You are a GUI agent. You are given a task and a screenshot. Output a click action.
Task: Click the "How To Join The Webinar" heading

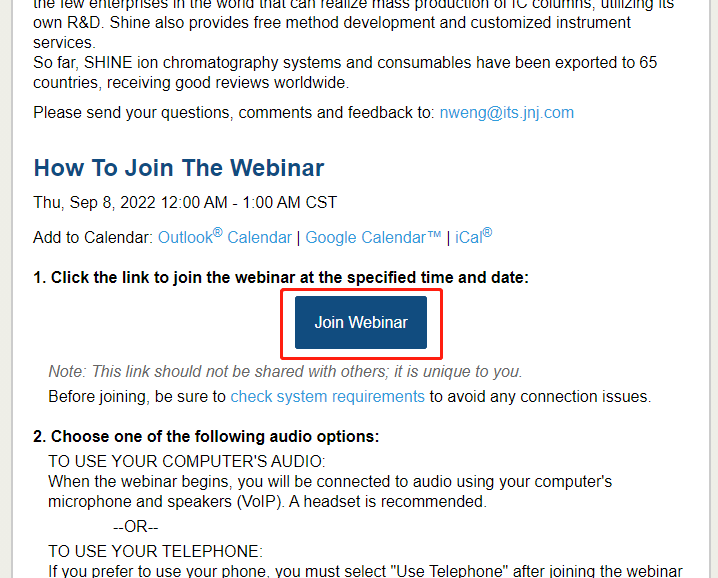pos(179,167)
